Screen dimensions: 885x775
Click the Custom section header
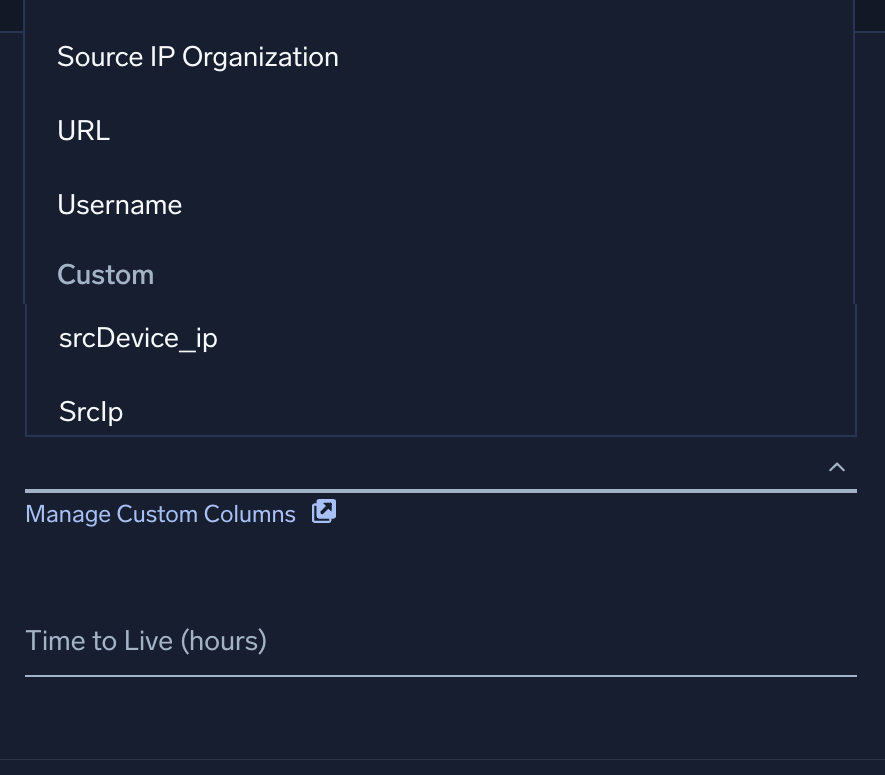[105, 274]
